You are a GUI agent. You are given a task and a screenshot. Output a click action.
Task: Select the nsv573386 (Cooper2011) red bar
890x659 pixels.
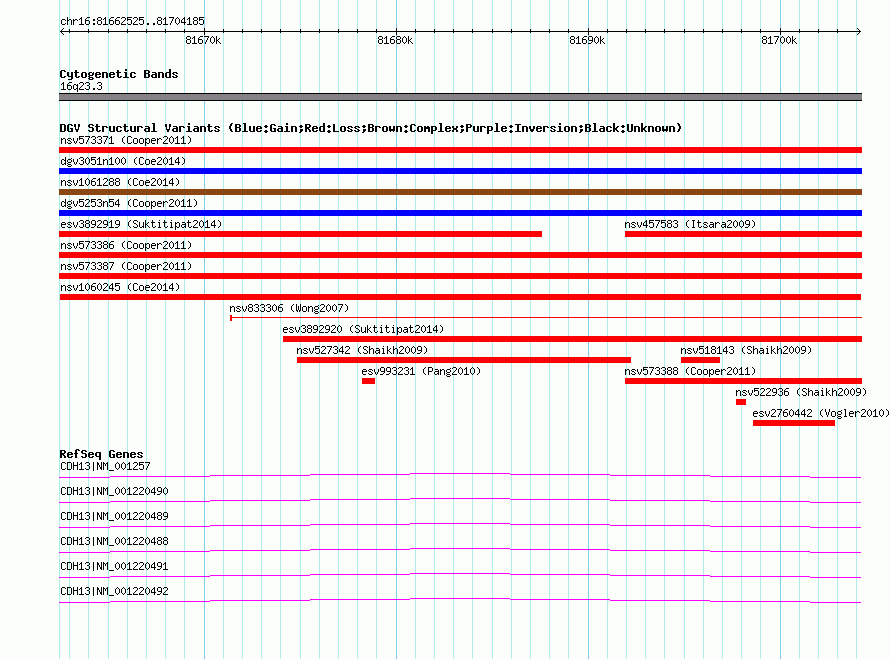[x=460, y=255]
